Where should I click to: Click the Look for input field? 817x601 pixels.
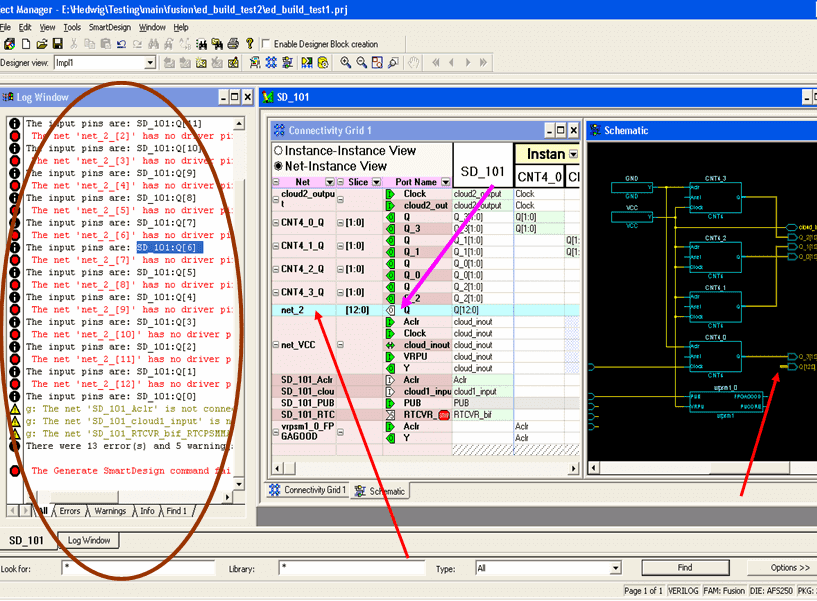point(138,568)
